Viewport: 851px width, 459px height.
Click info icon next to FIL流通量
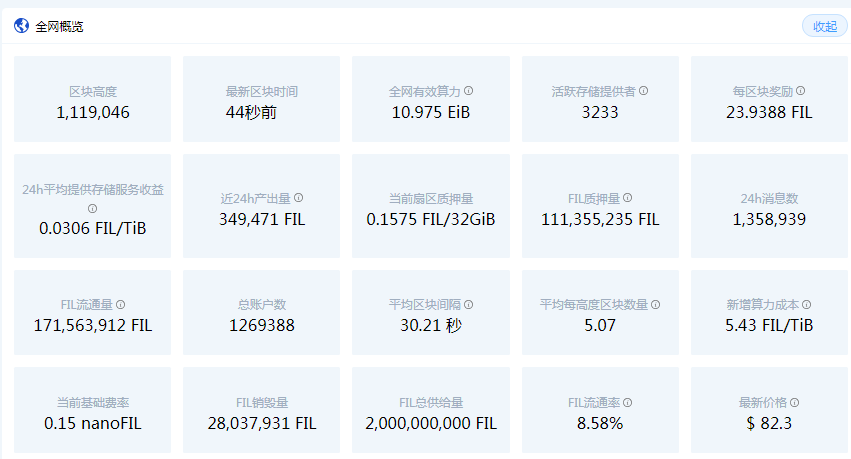point(121,304)
